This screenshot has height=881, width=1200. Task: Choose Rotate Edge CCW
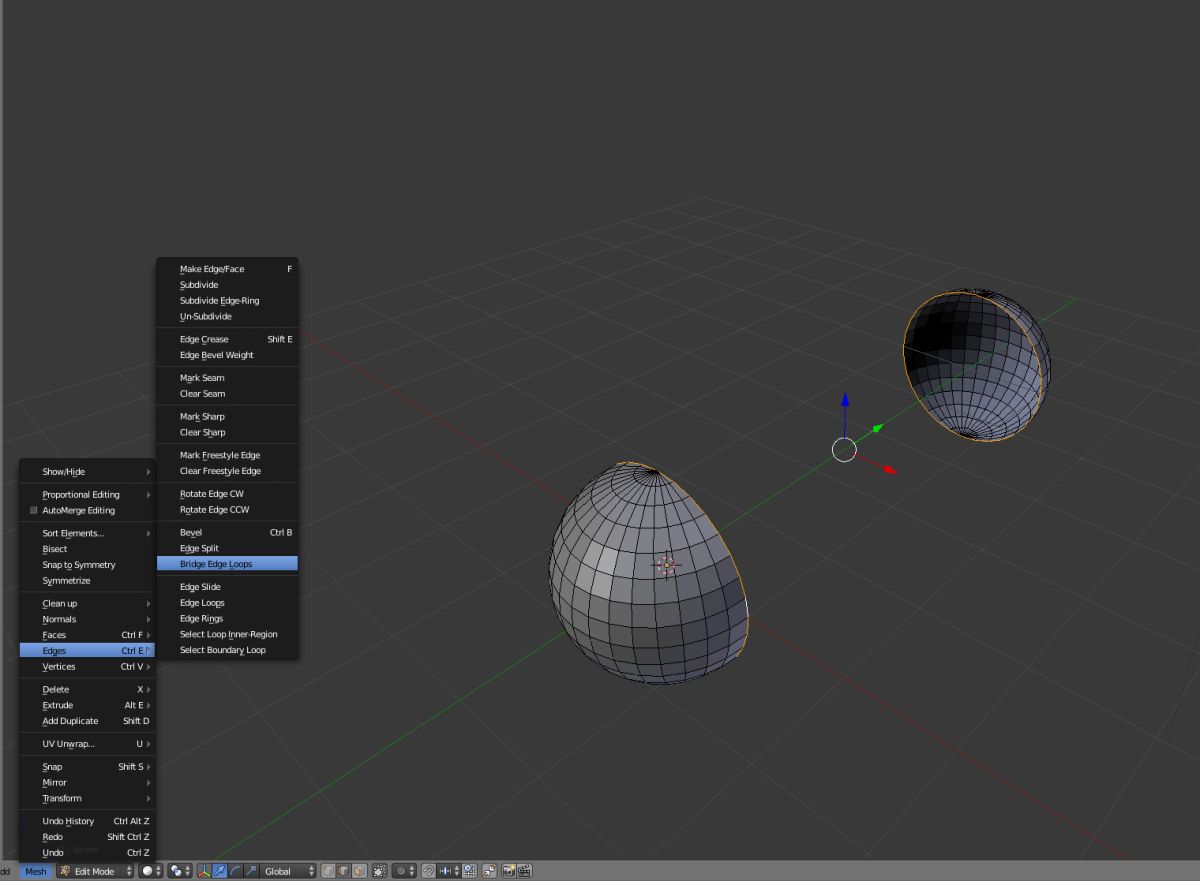tap(227, 510)
